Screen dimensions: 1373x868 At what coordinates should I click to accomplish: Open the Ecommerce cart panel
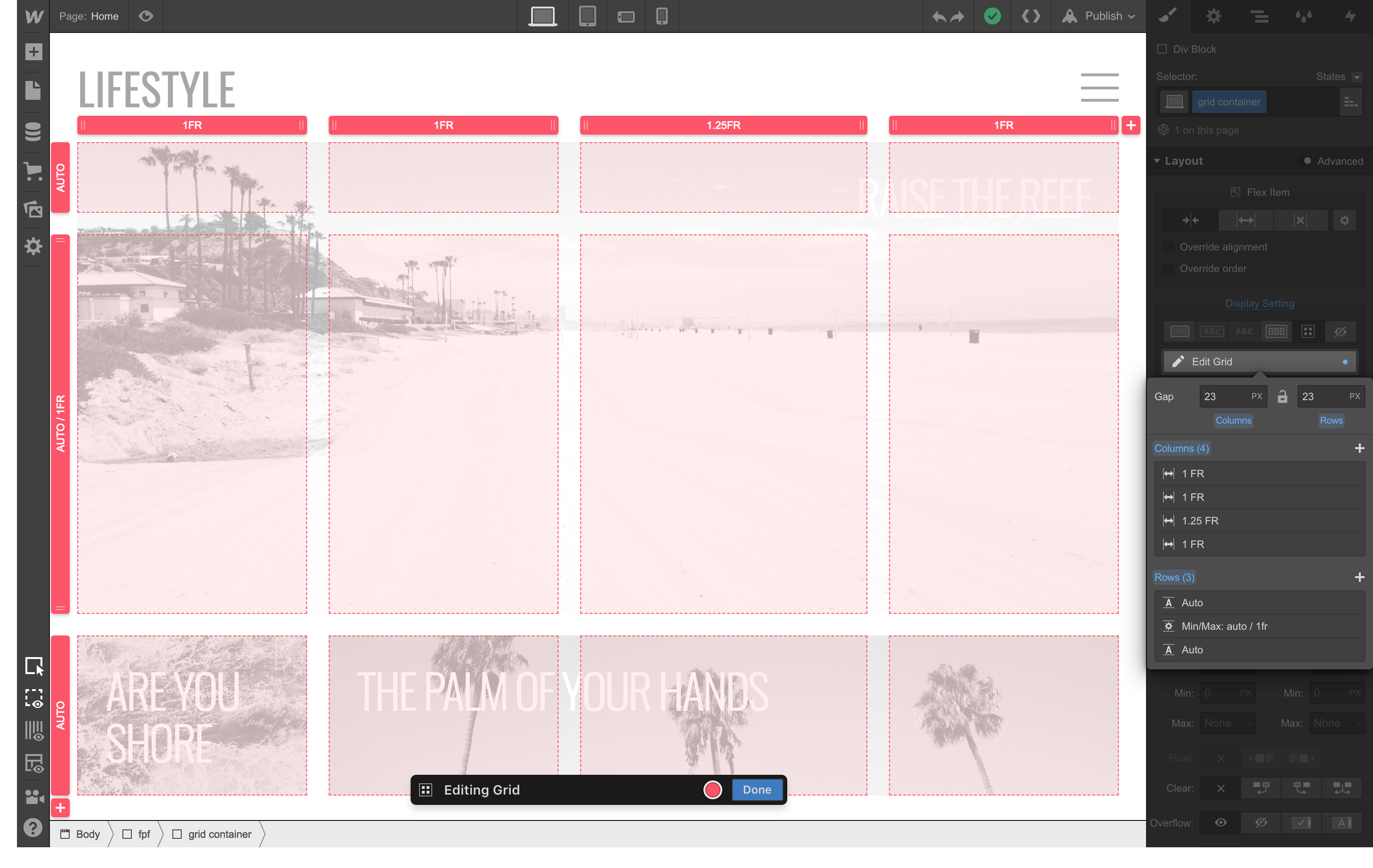(33, 171)
